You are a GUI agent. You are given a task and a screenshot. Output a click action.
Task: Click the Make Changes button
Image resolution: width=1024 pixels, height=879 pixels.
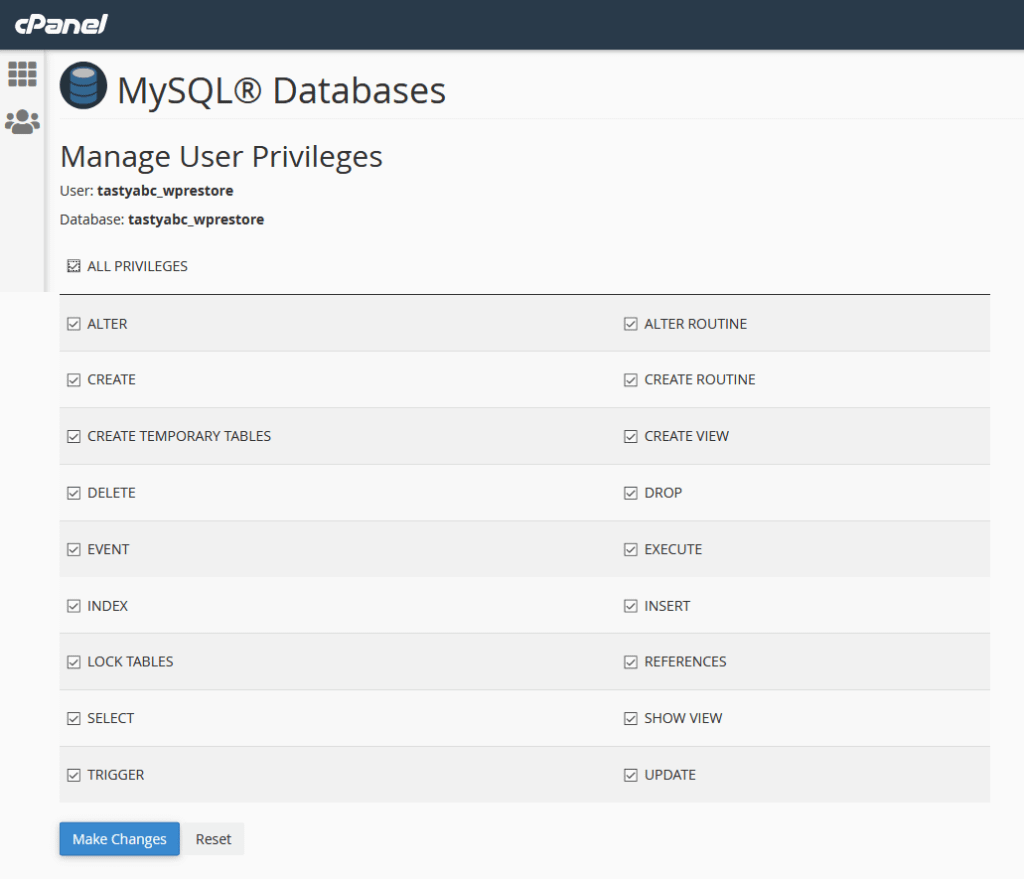[119, 839]
